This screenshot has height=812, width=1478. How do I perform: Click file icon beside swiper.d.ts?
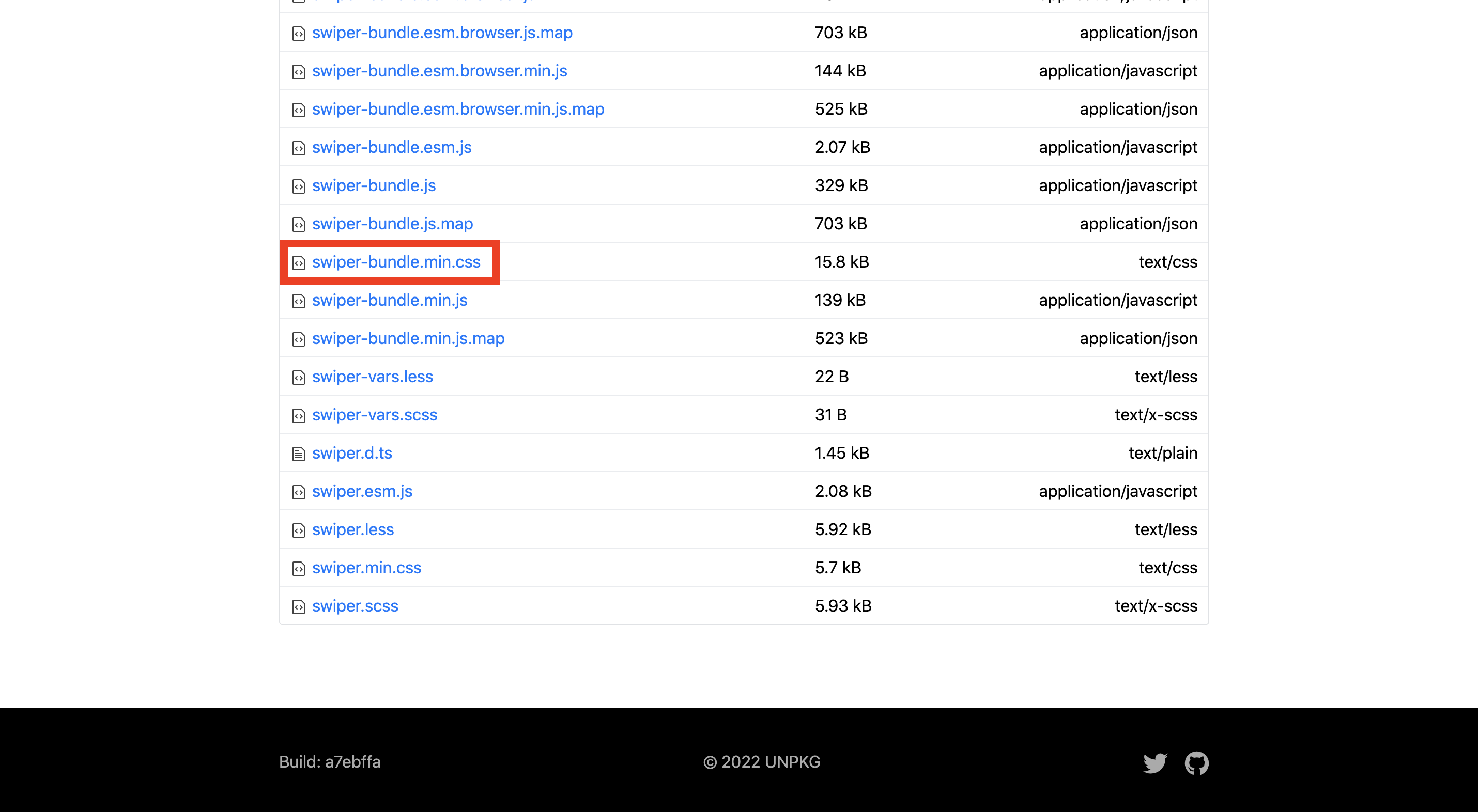(298, 454)
